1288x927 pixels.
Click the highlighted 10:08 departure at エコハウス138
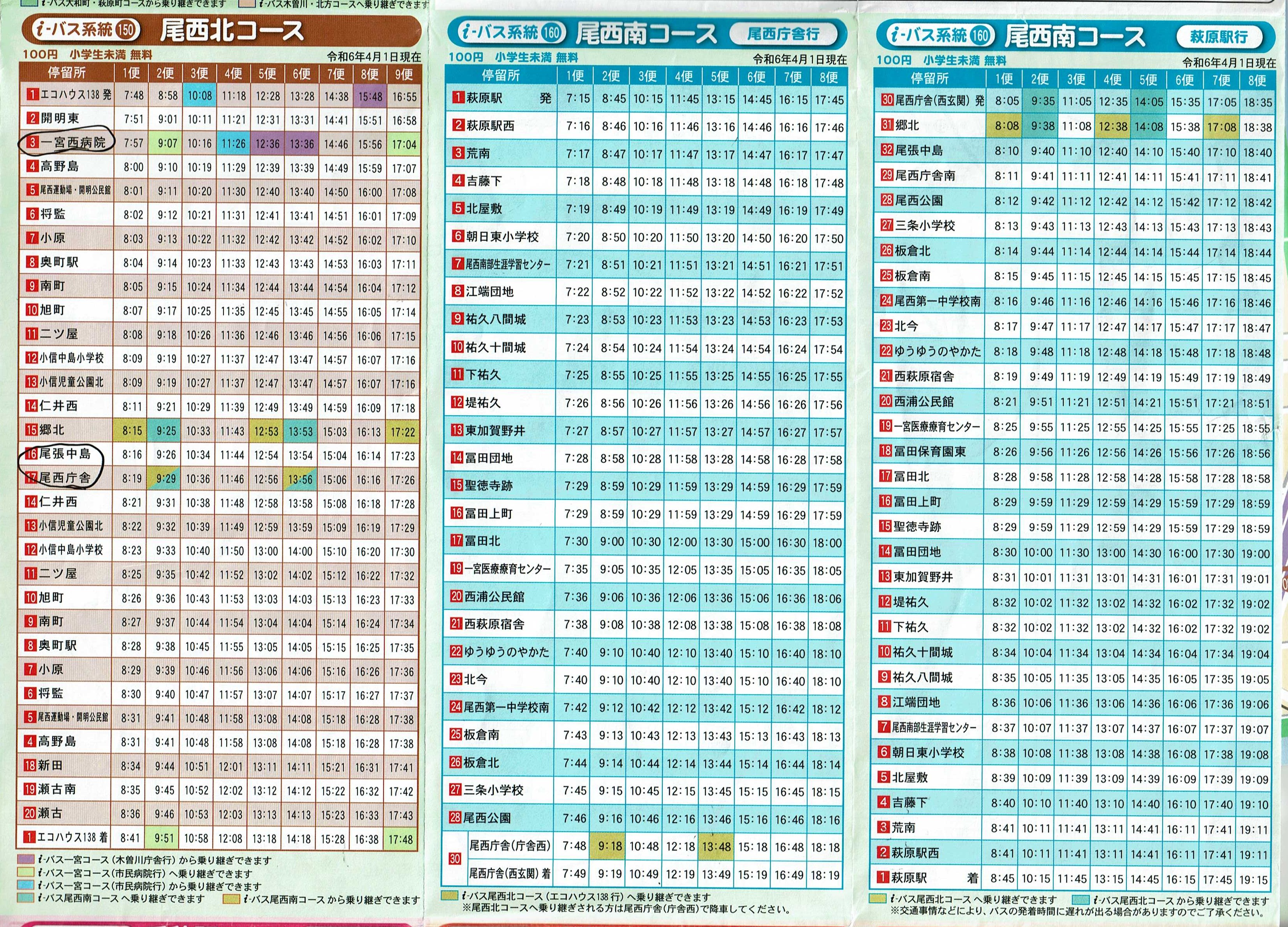[x=199, y=96]
